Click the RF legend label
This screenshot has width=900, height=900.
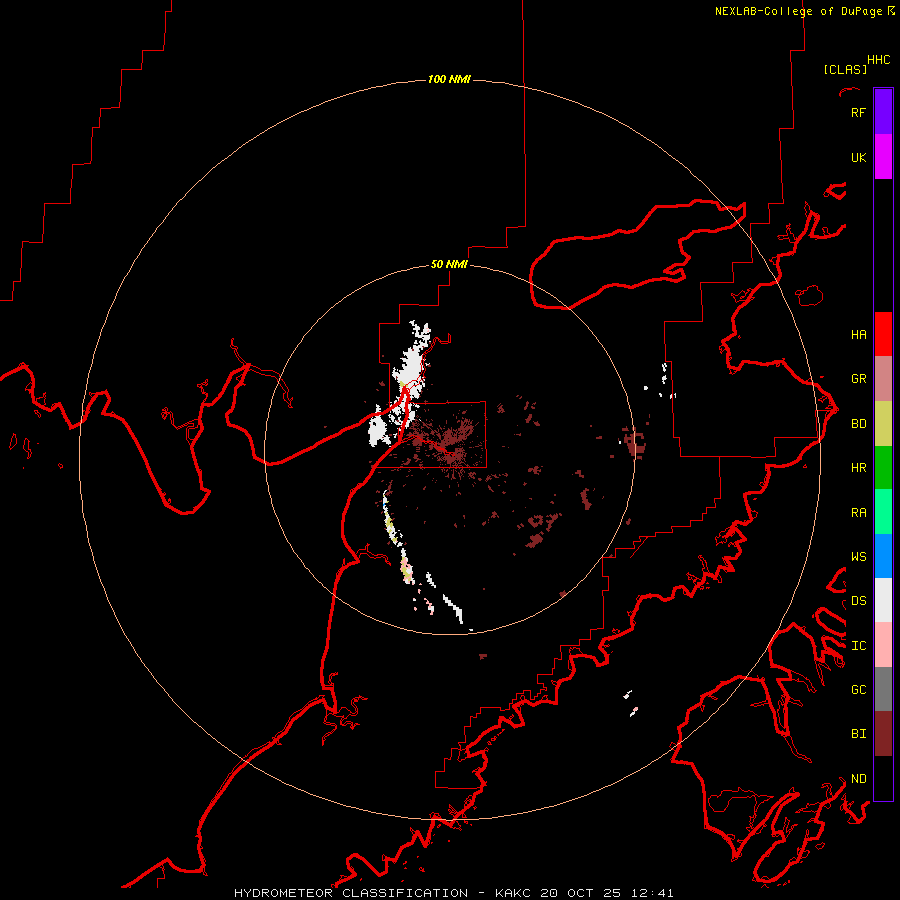(x=858, y=112)
